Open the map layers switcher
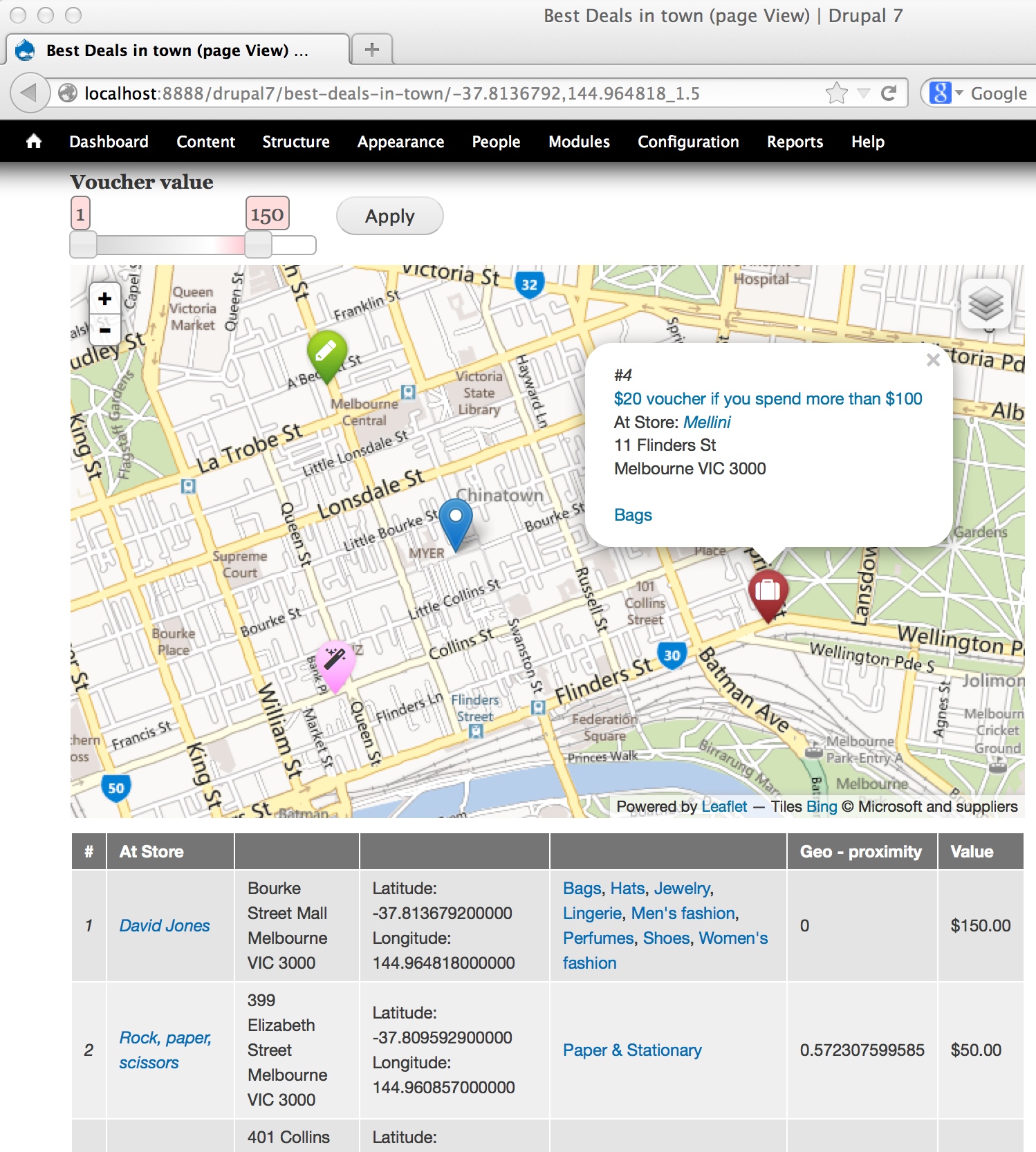Screen dimensions: 1036x1152 point(986,305)
